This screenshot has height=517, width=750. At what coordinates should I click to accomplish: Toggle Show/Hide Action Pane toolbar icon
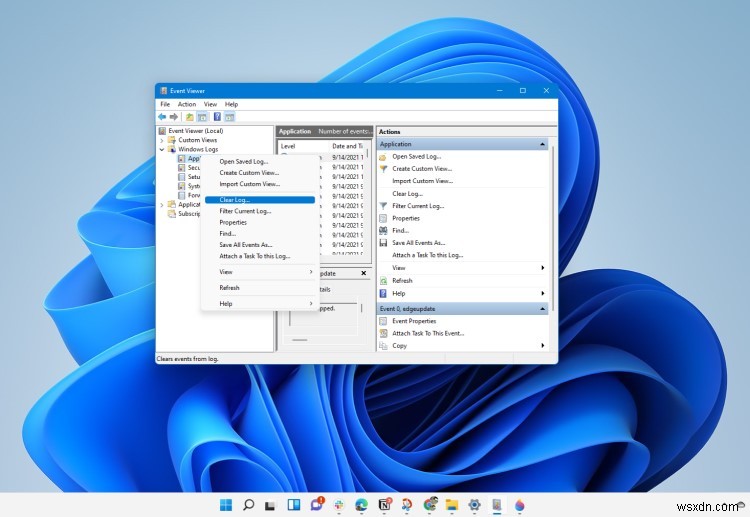(x=230, y=117)
